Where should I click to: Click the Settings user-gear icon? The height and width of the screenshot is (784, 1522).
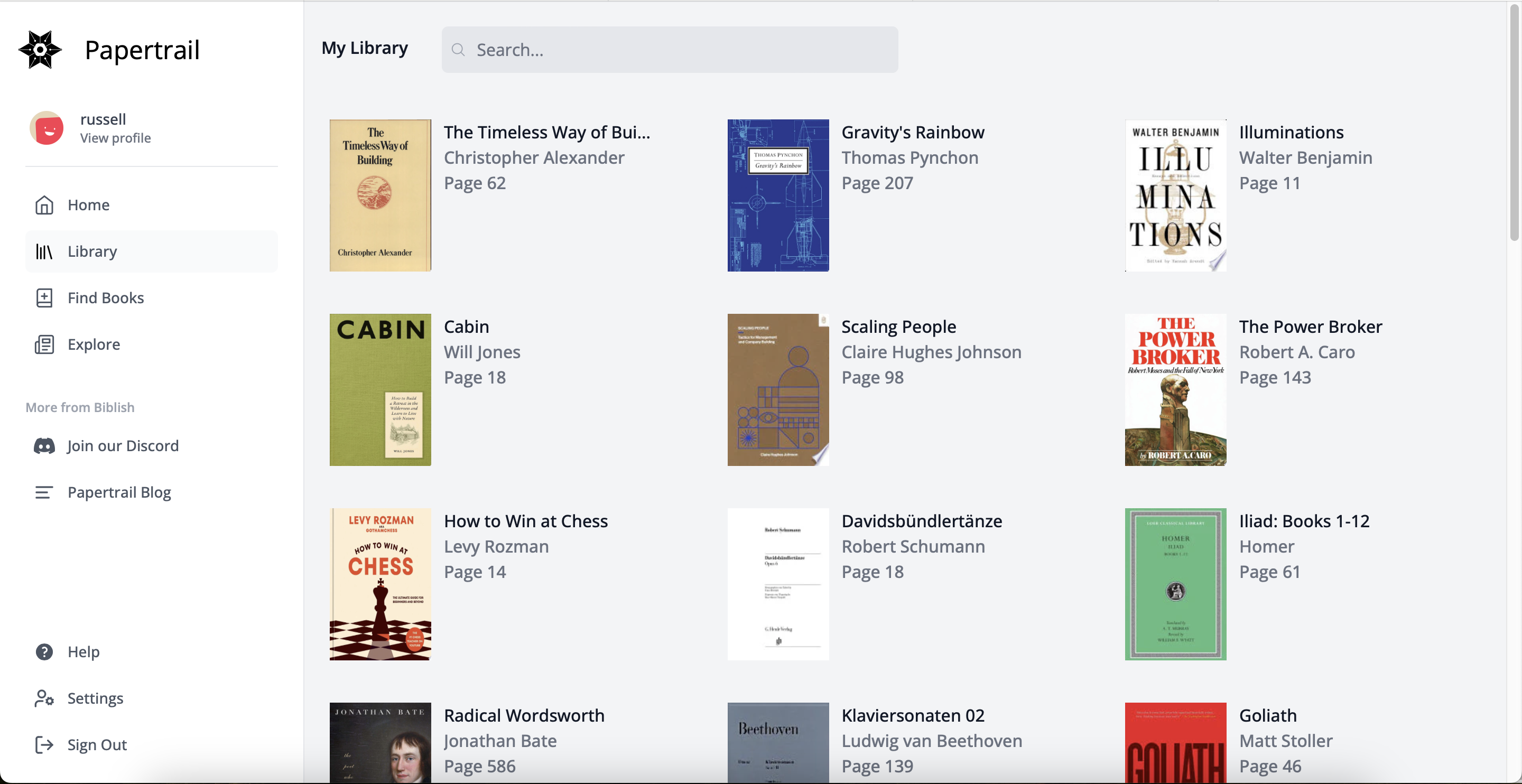(44, 698)
